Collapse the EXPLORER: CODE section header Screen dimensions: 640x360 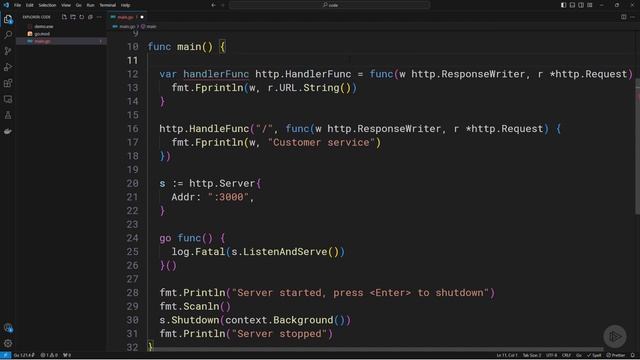[37, 17]
